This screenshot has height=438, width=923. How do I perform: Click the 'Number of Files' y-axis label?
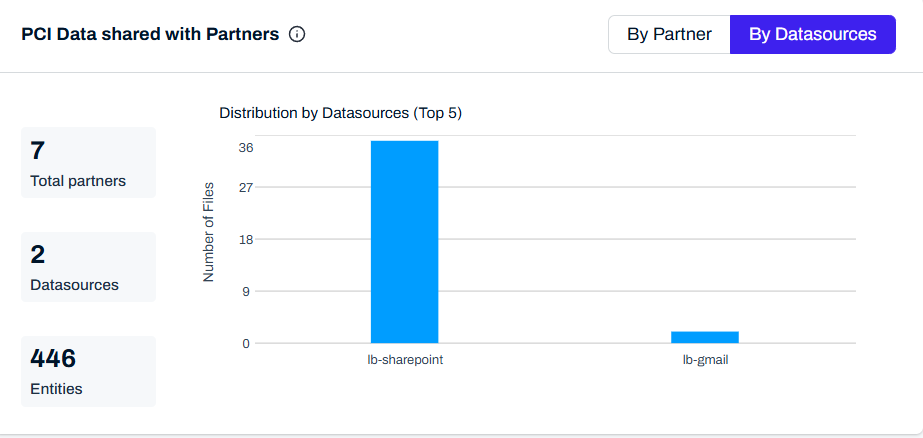point(209,232)
